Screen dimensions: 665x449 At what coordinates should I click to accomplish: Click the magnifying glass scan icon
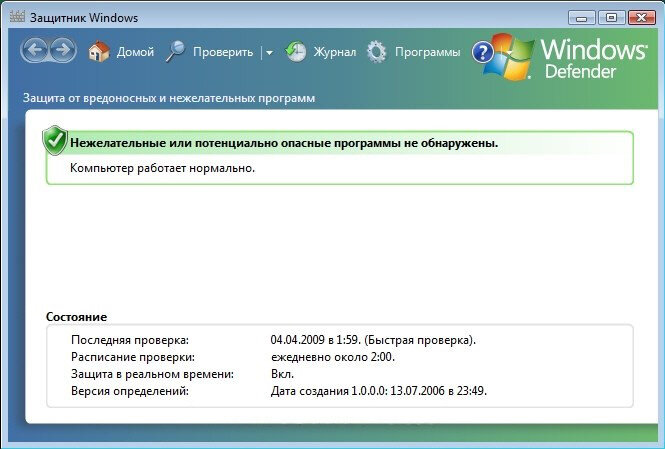click(175, 52)
